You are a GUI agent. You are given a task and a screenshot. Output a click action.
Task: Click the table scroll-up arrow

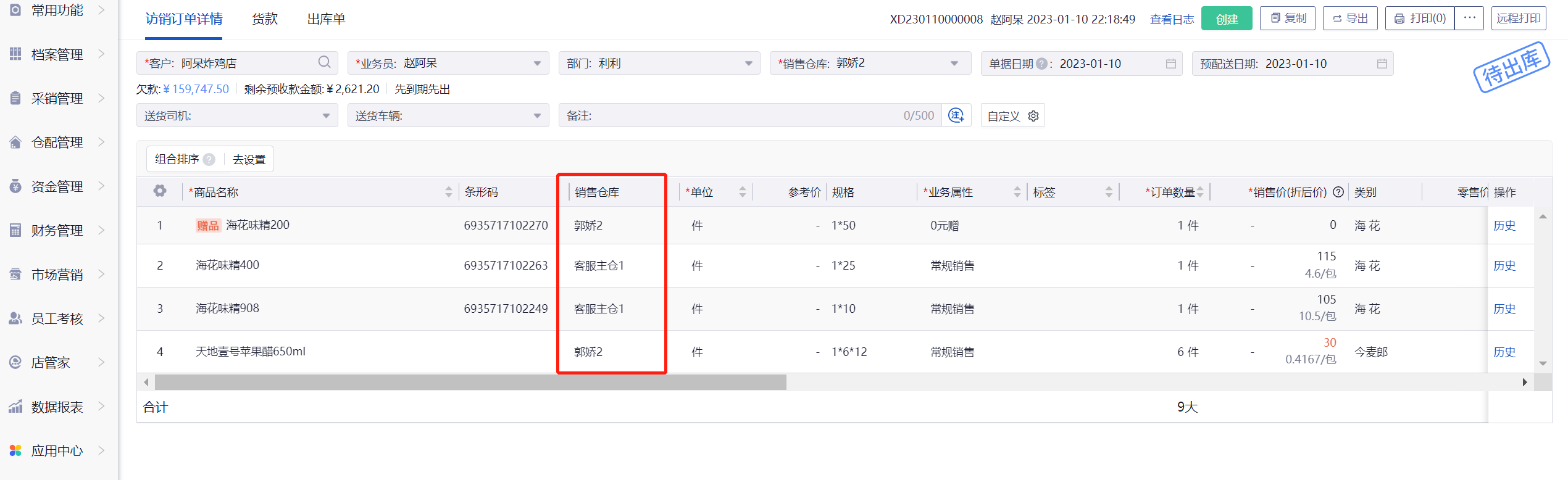pyautogui.click(x=1543, y=216)
